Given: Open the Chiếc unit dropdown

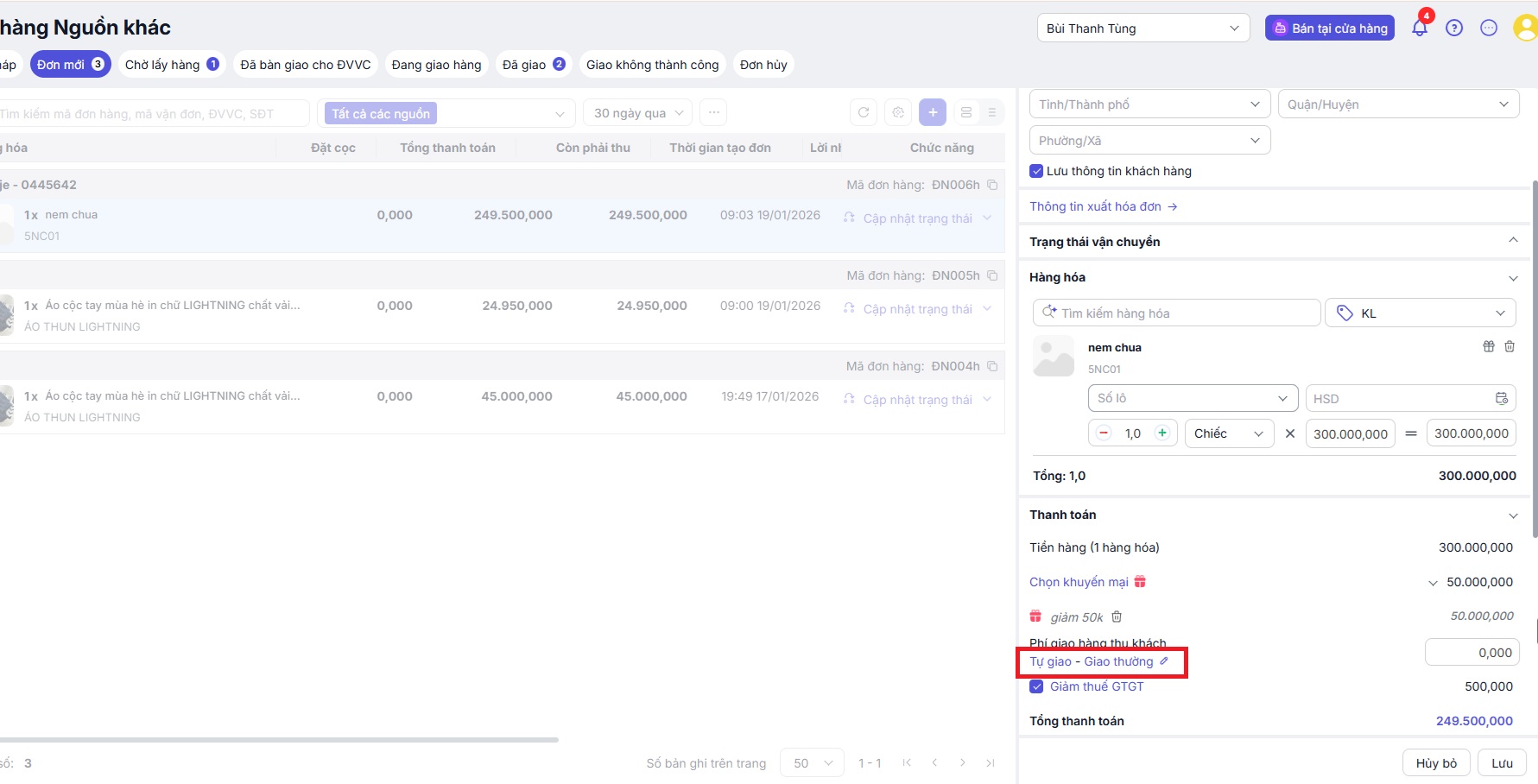Looking at the screenshot, I should pos(1228,433).
